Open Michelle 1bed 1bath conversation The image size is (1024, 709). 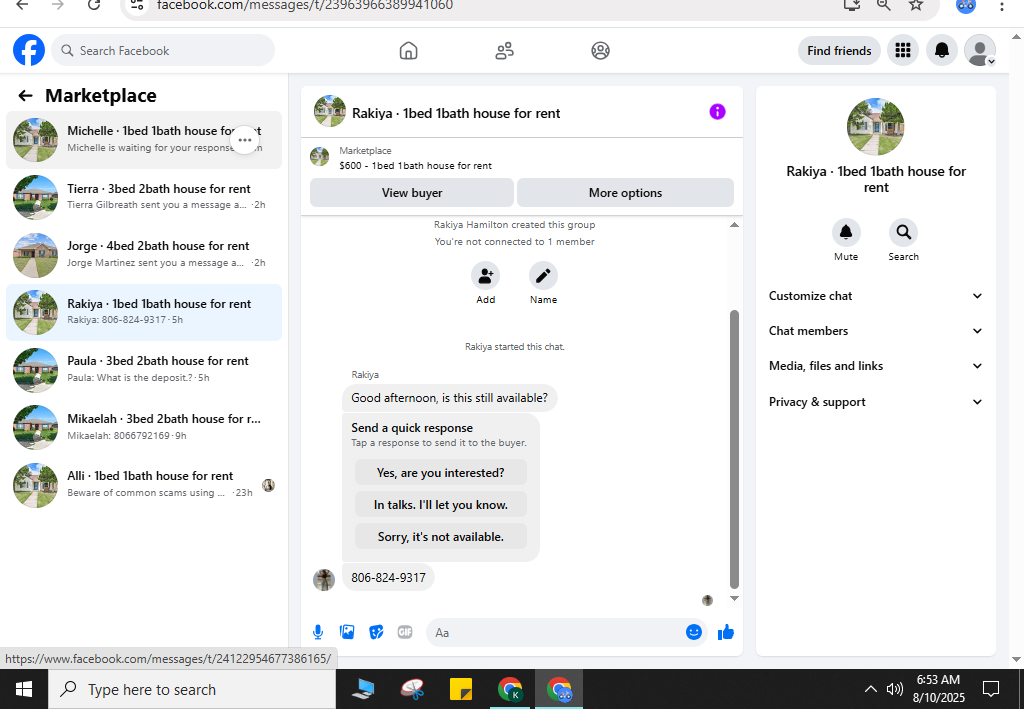click(x=144, y=140)
